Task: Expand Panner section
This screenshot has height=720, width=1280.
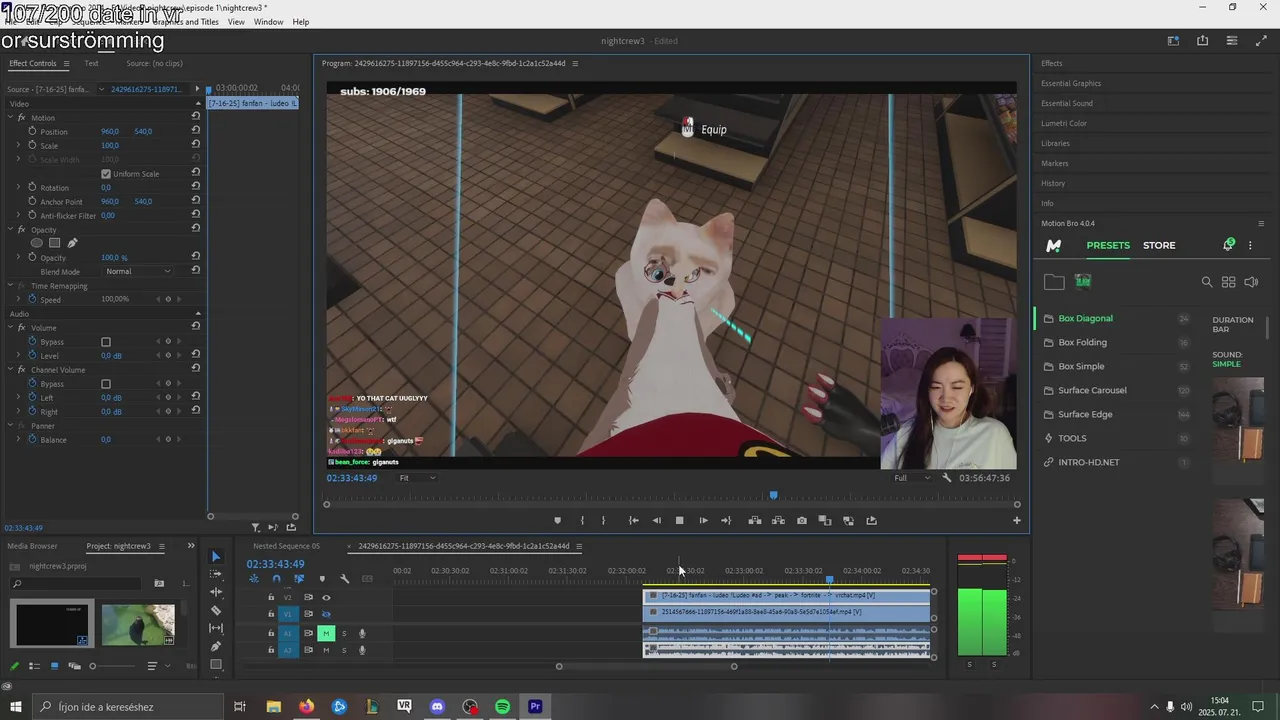Action: (x=10, y=426)
